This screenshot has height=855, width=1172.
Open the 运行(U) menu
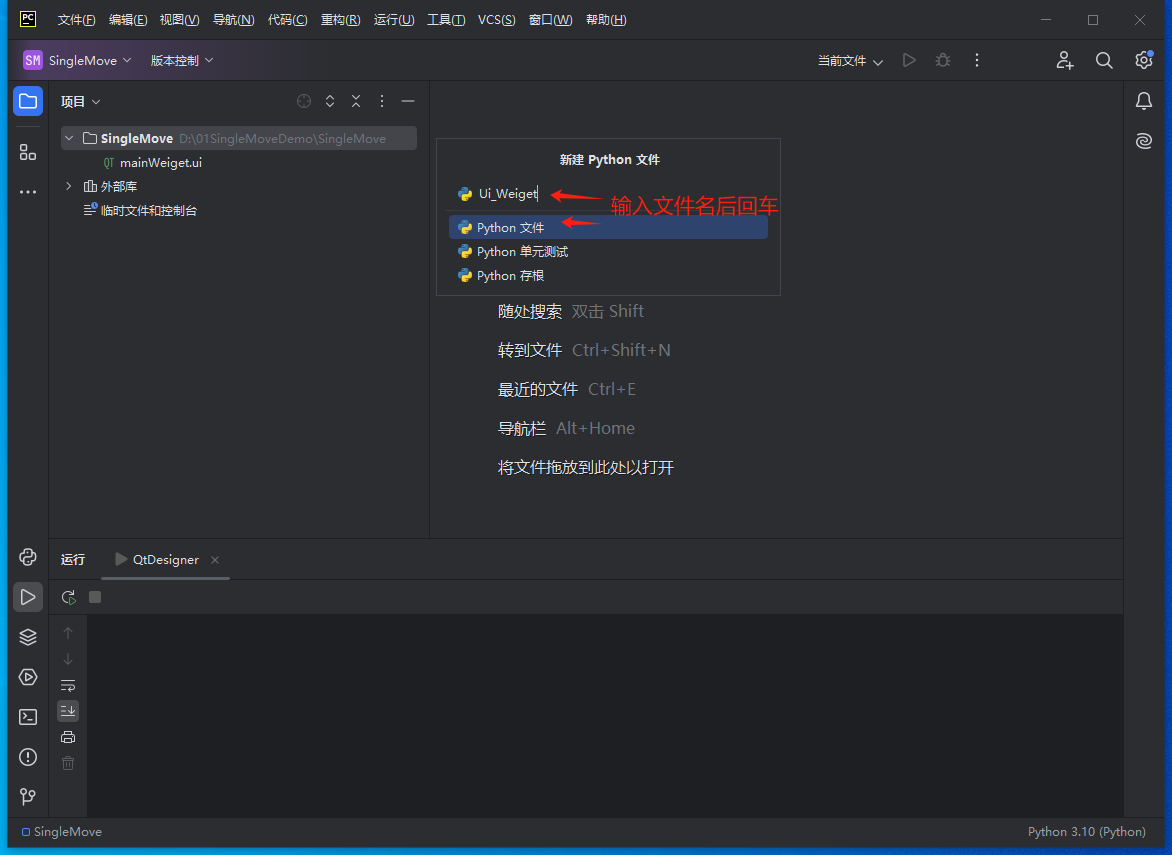coord(394,20)
